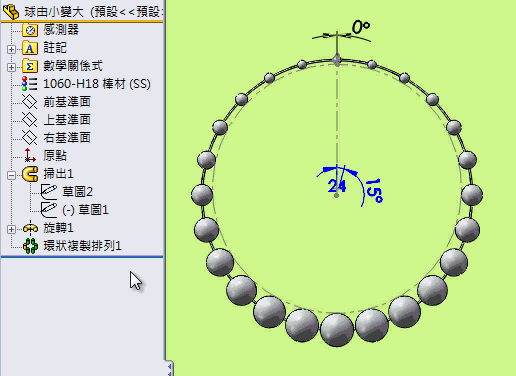Viewport: 516px width, 376px height.
Task: Select 感測器 in the feature tree
Action: pos(61,30)
